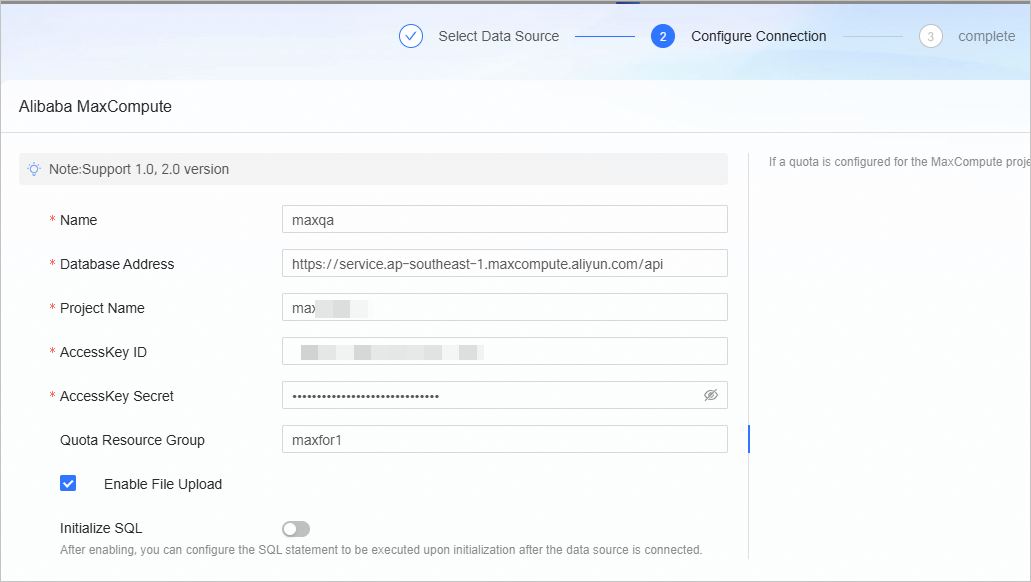Click the Quota Resource Group label

click(x=132, y=440)
